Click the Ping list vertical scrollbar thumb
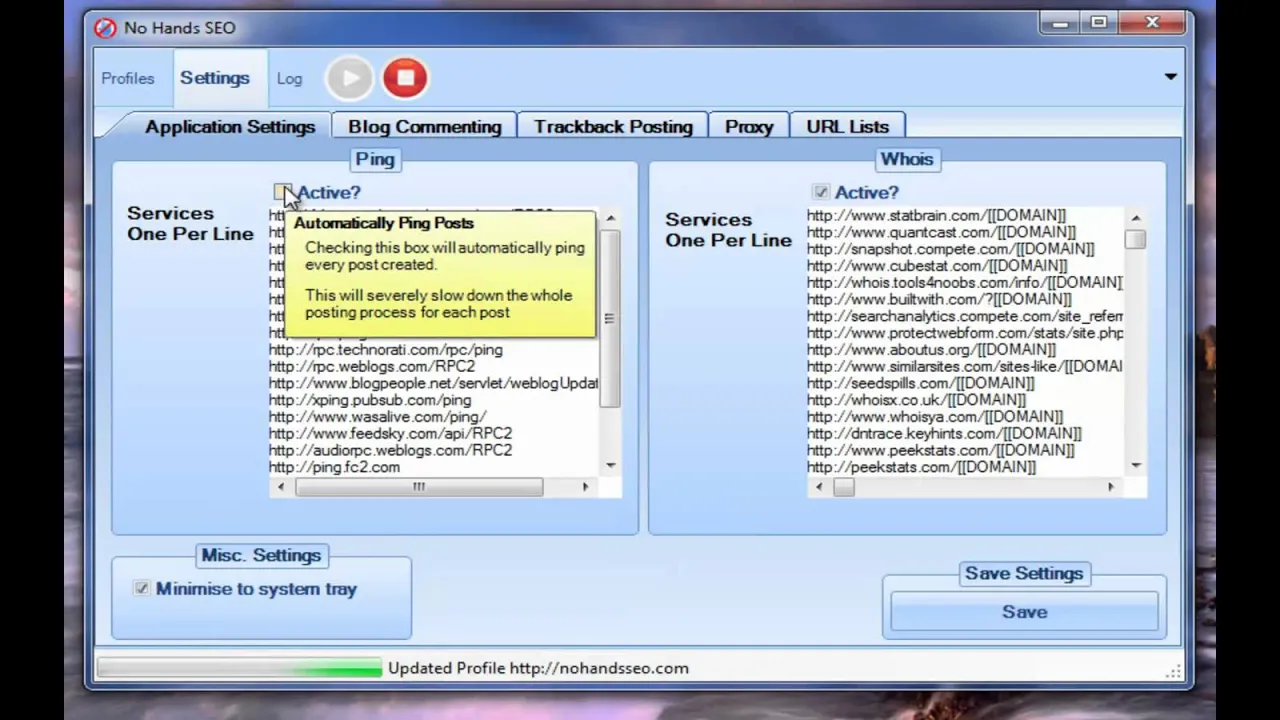 [610, 318]
